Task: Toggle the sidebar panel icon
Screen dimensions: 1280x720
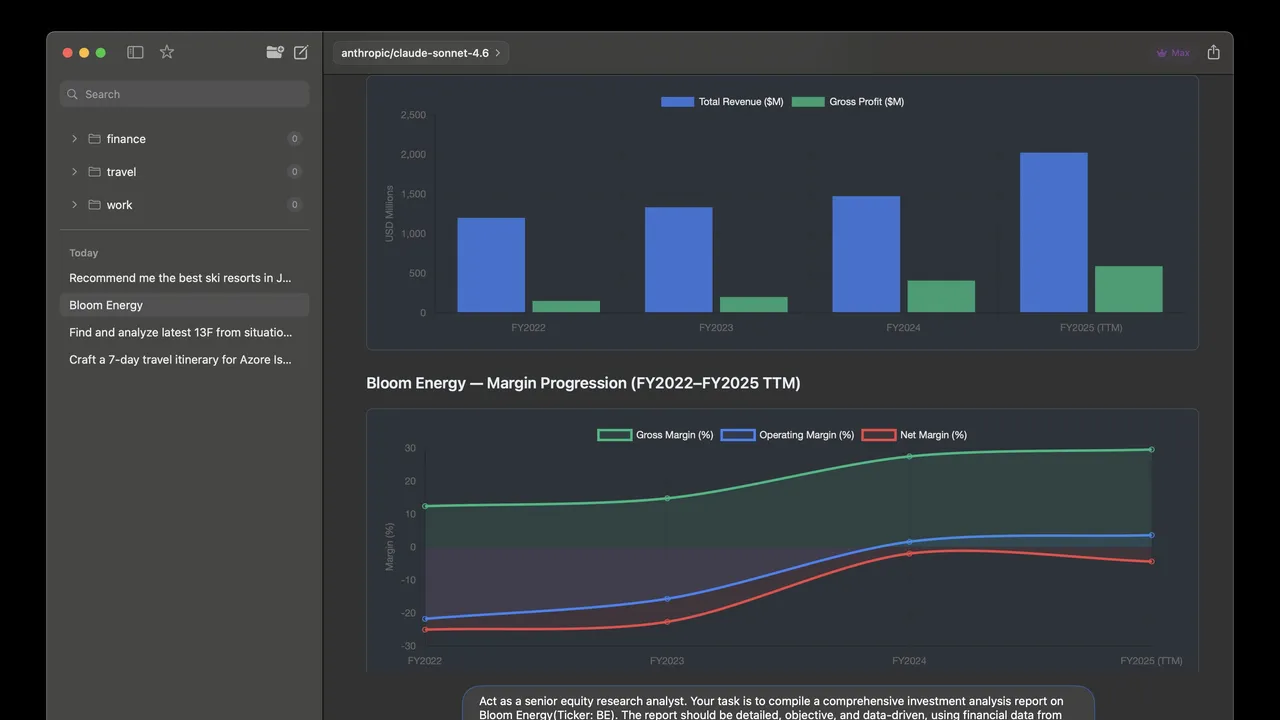Action: pos(135,52)
